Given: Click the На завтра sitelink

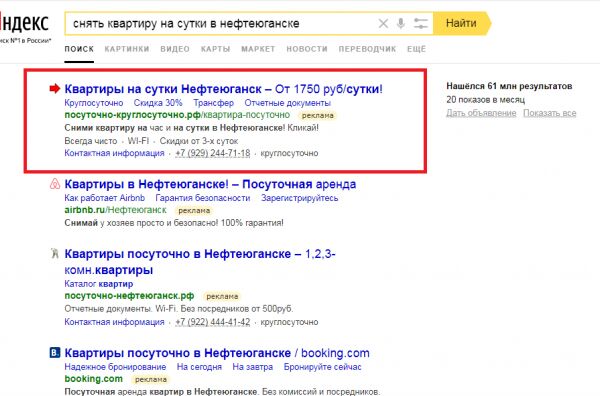Looking at the screenshot, I should (x=253, y=367).
